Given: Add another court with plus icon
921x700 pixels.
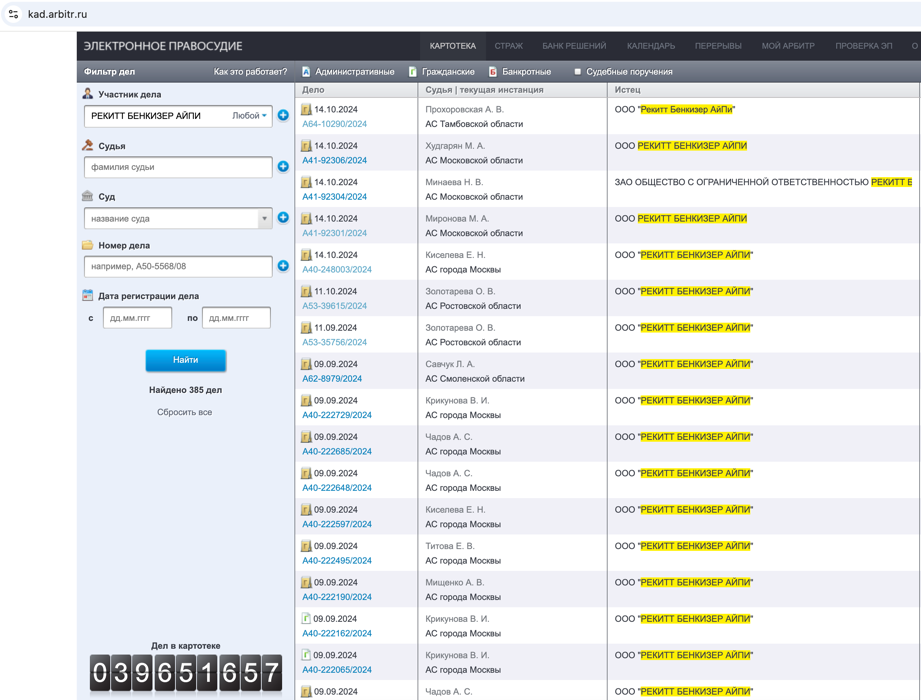Looking at the screenshot, I should [x=283, y=217].
